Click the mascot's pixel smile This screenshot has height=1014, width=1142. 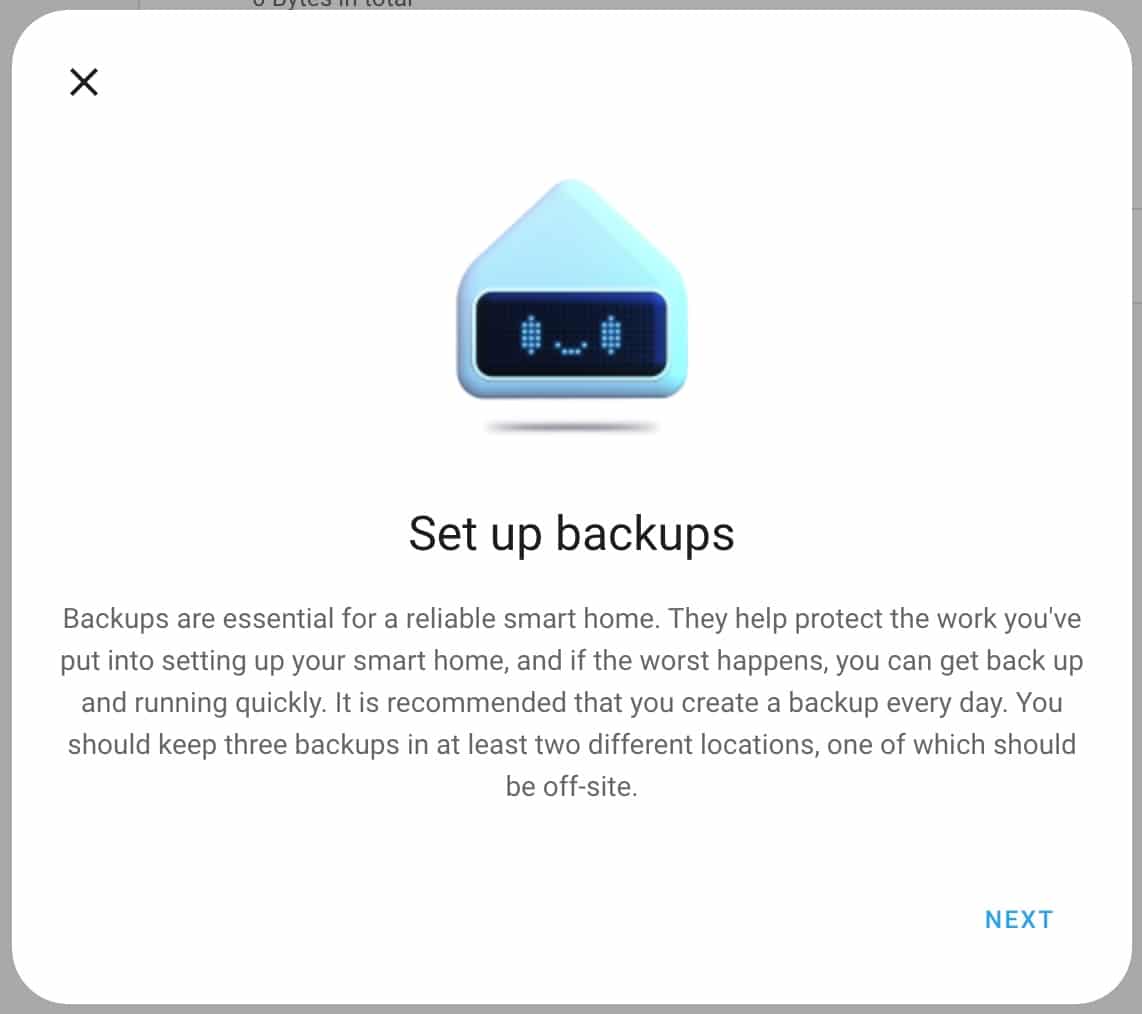pyautogui.click(x=571, y=347)
